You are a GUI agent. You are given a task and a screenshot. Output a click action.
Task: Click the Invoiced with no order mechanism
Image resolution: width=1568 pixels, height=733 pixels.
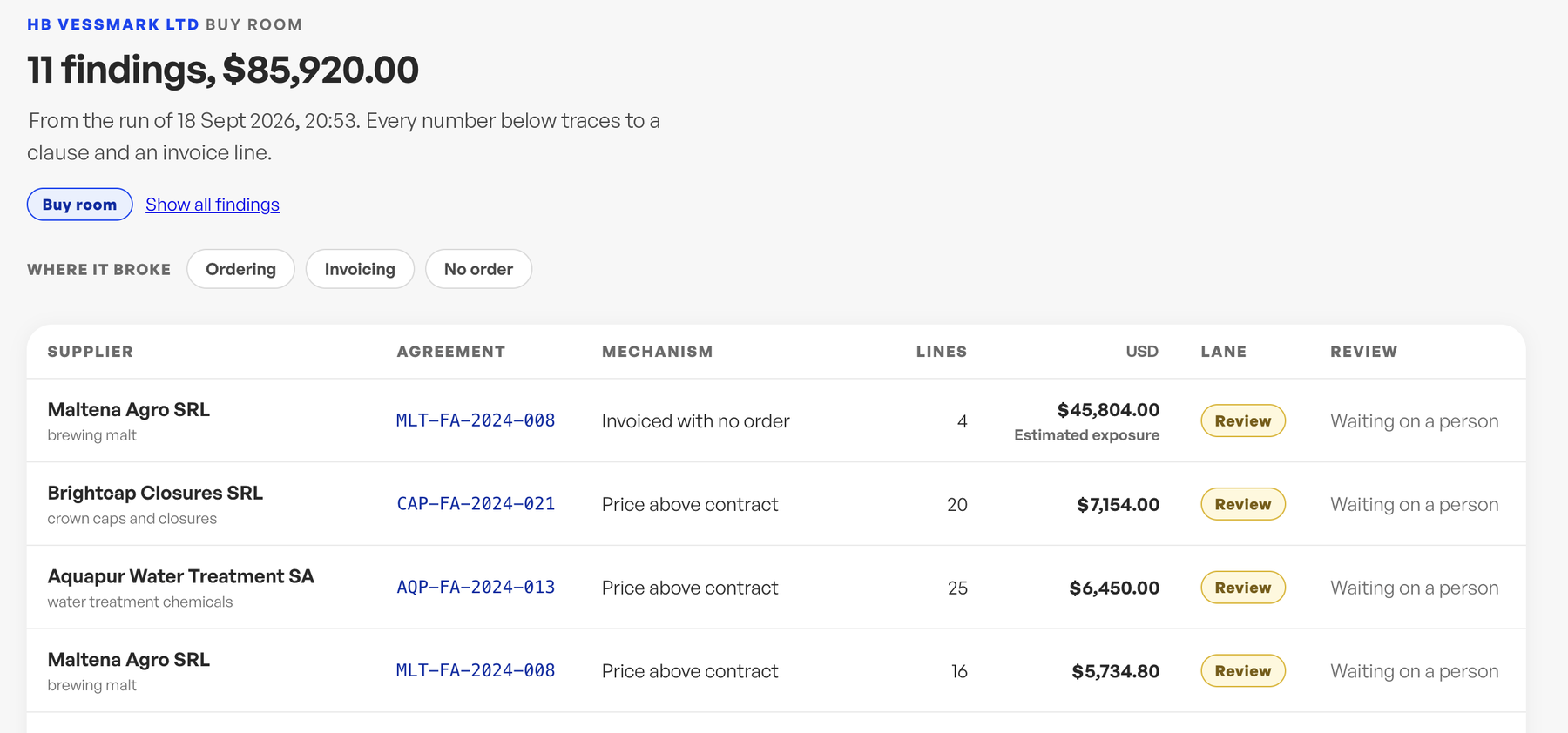pyautogui.click(x=696, y=421)
